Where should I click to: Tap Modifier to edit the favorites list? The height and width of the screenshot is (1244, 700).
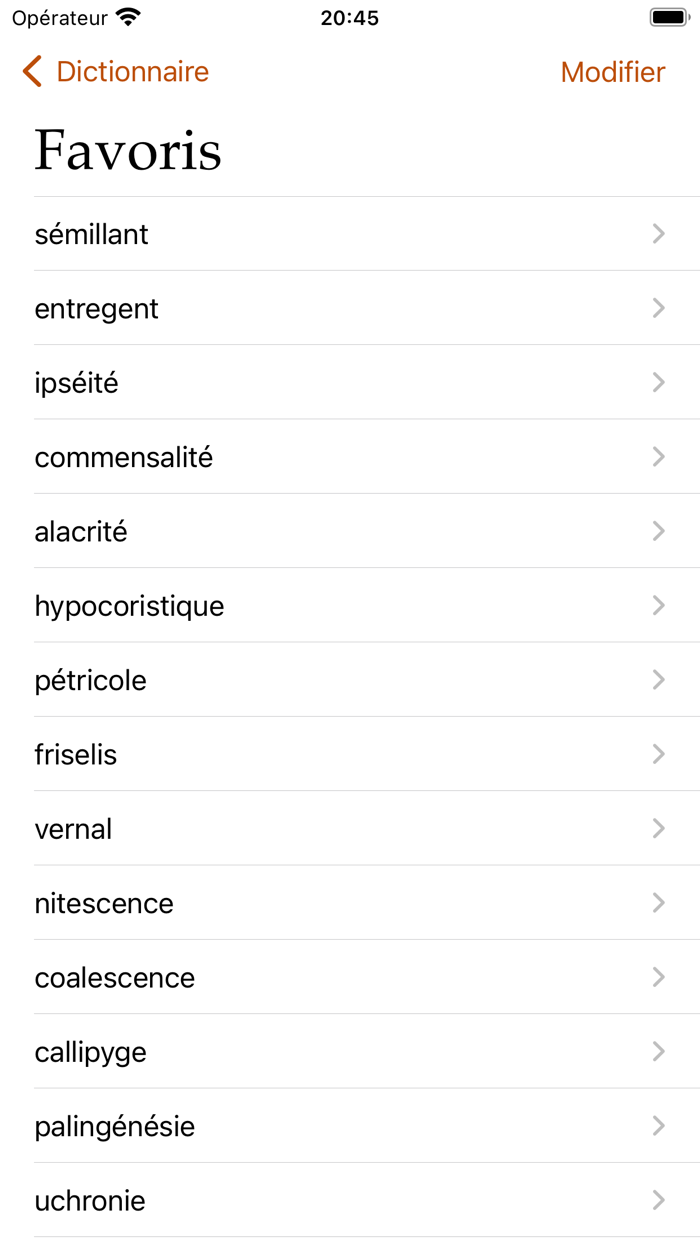(x=613, y=71)
